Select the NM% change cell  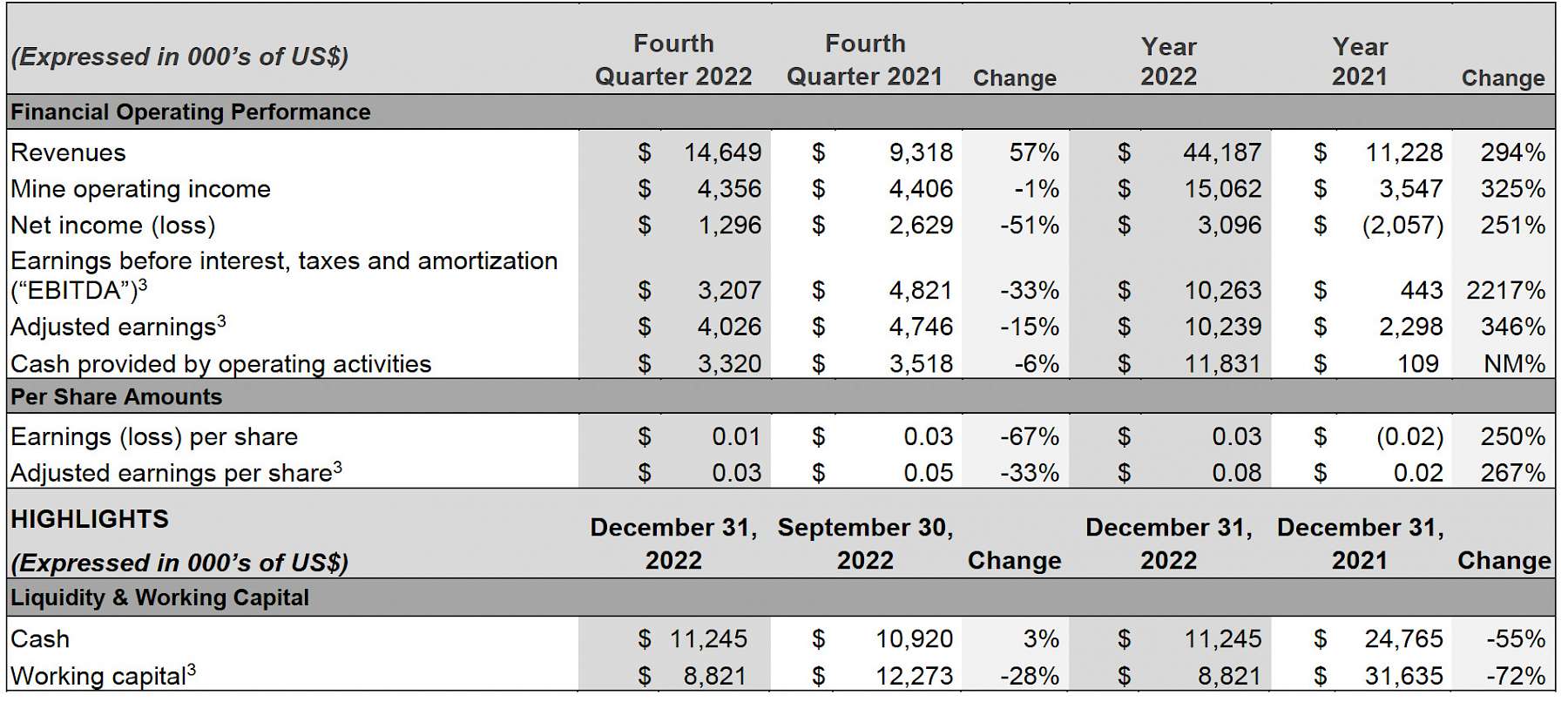[x=1514, y=364]
